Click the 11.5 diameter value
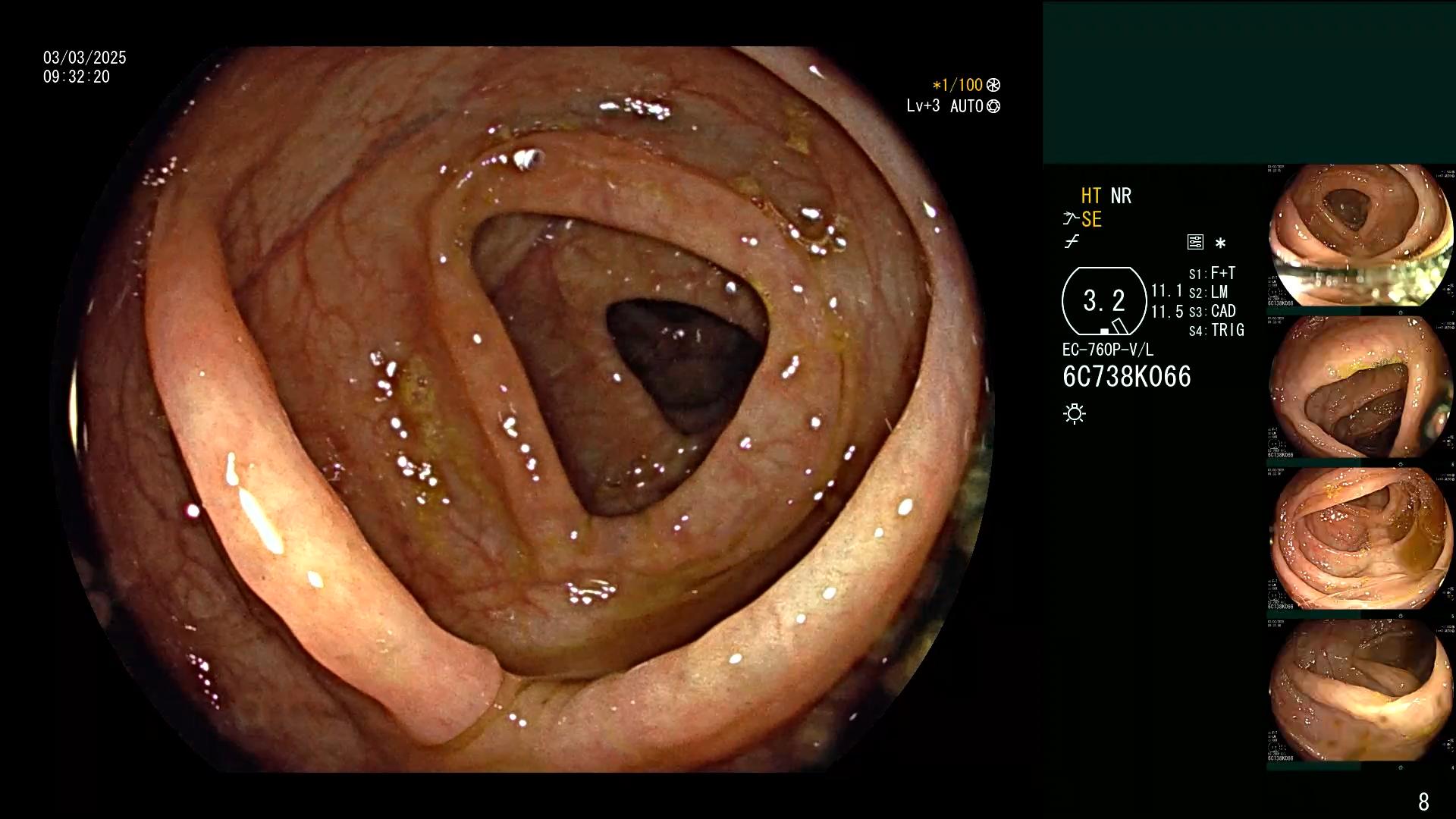1456x819 pixels. [x=1167, y=312]
